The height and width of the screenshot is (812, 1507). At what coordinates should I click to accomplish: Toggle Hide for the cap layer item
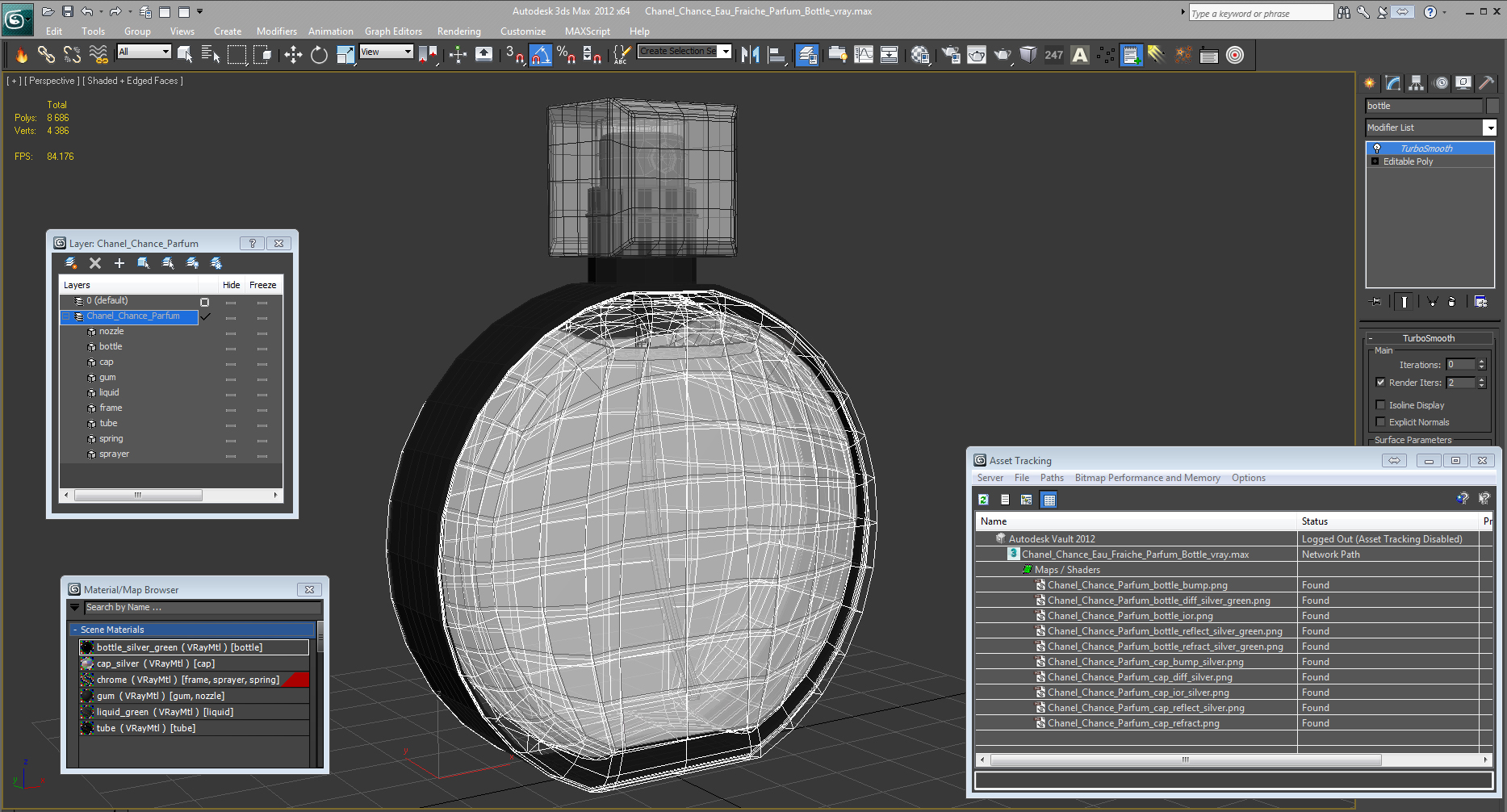pos(231,363)
